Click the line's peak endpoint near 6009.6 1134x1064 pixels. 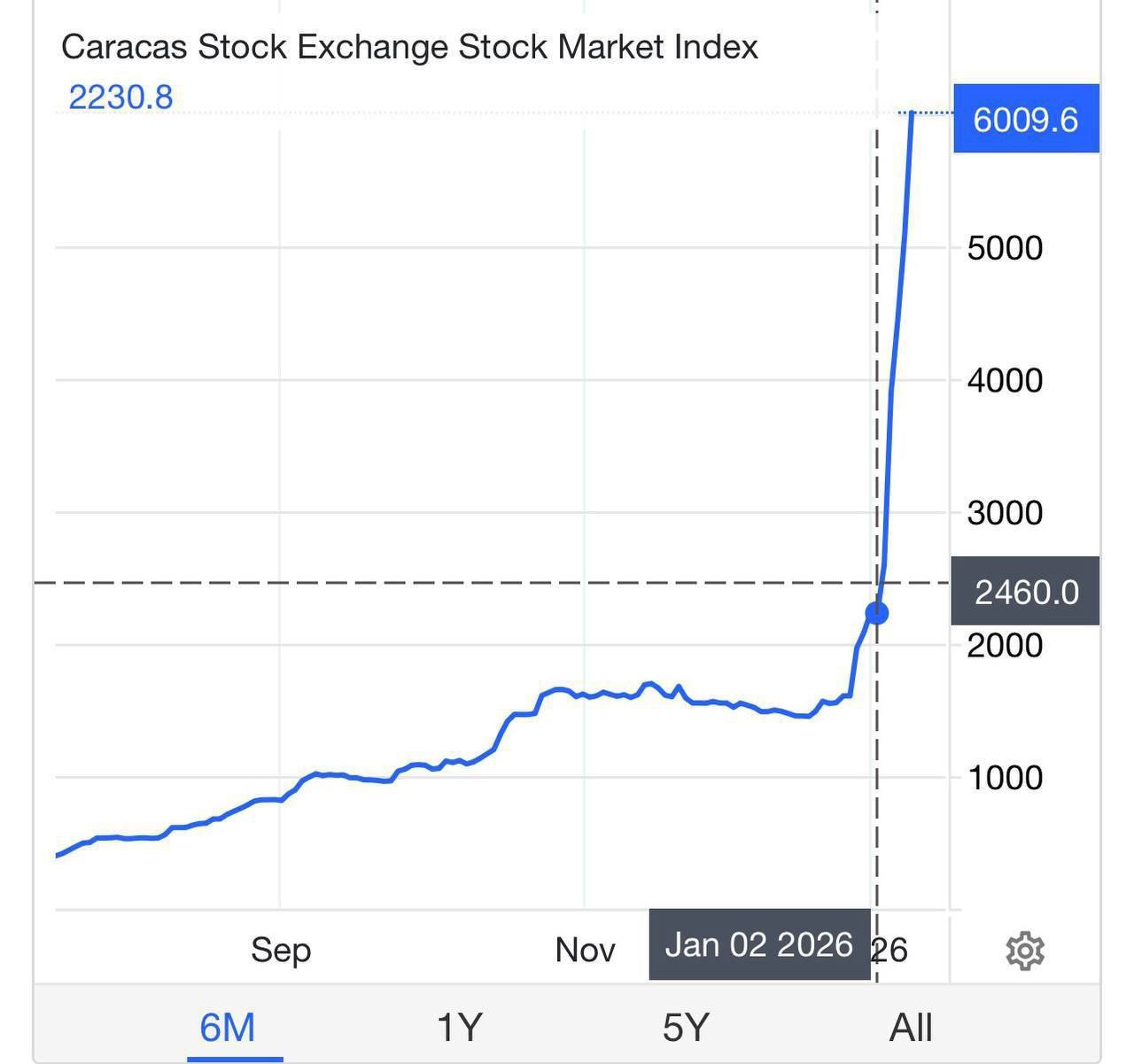[913, 113]
